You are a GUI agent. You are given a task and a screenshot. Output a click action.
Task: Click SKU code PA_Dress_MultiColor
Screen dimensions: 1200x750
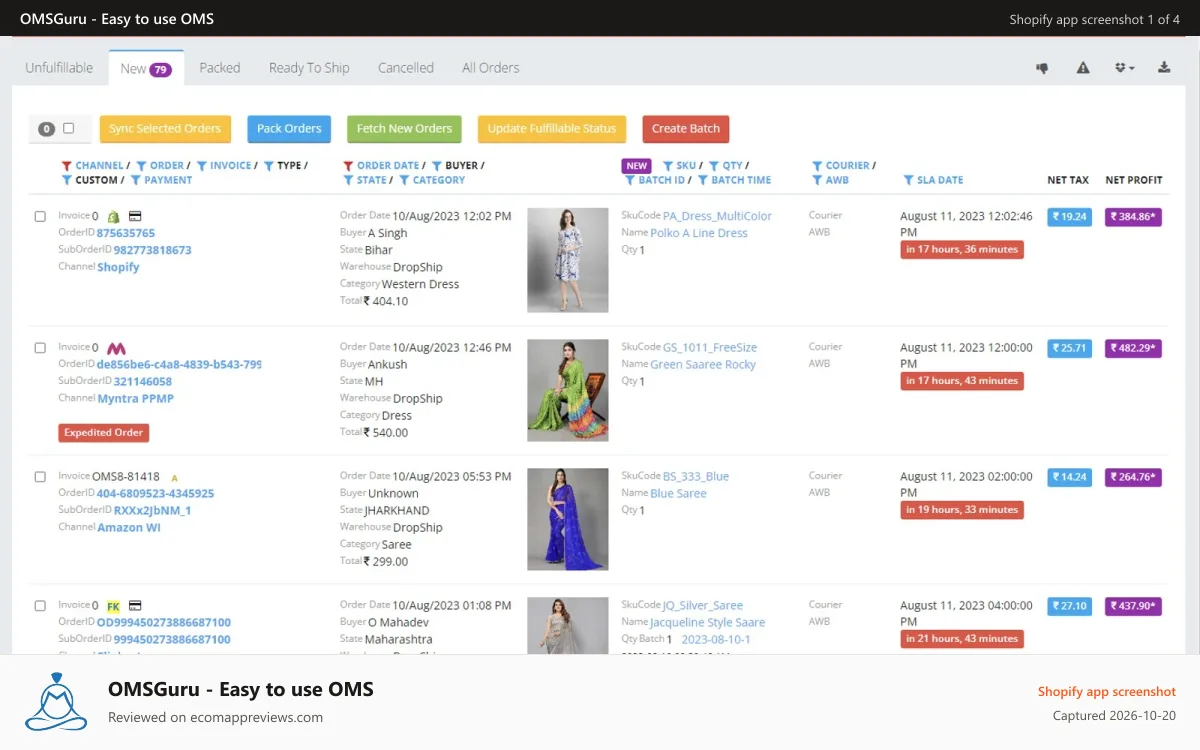click(x=717, y=216)
